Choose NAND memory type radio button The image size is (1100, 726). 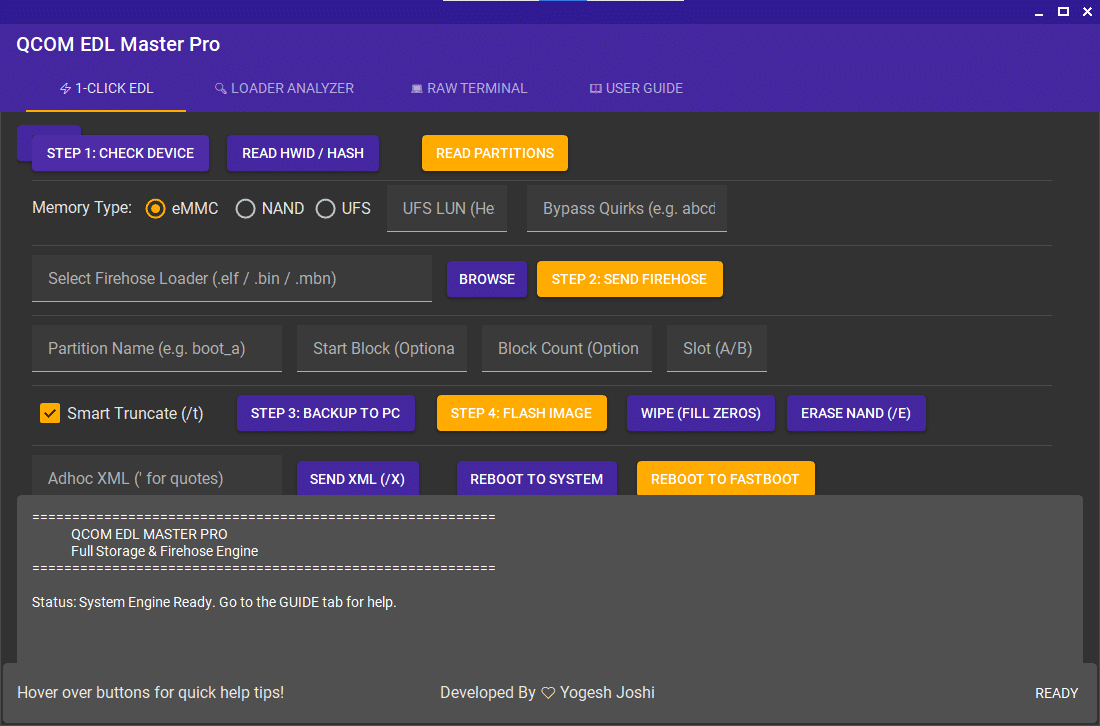click(245, 208)
